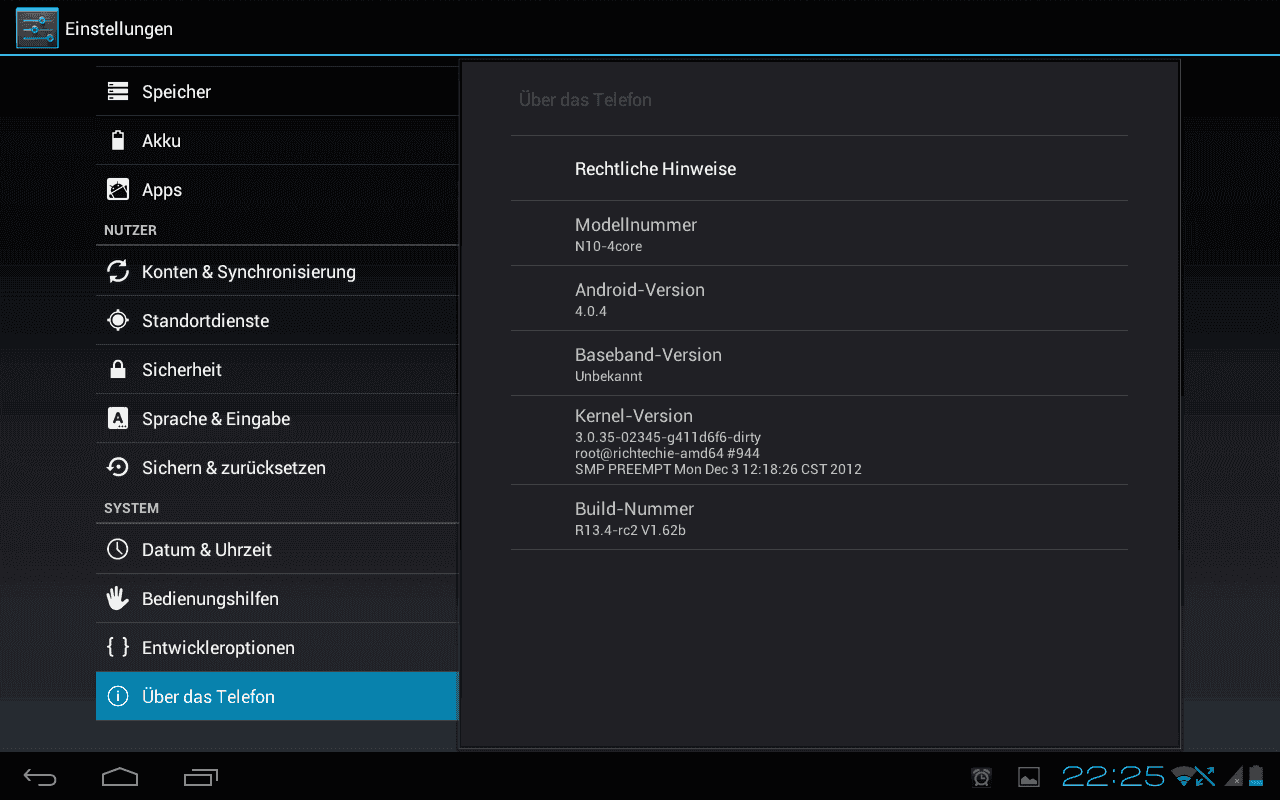This screenshot has height=800, width=1280.
Task: Click the SYSTEM section header
Action: (131, 508)
